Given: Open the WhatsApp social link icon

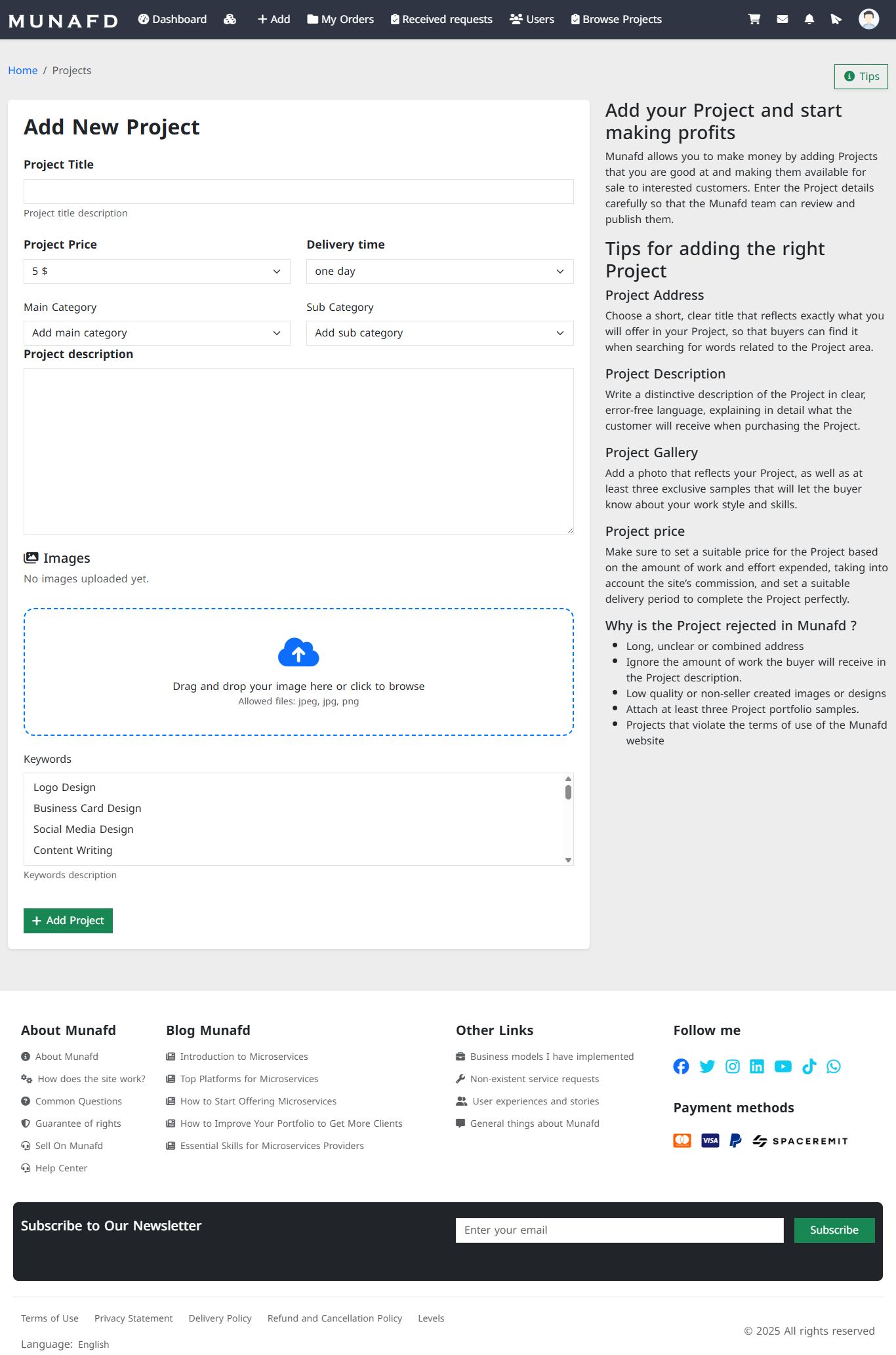Looking at the screenshot, I should 834,1066.
